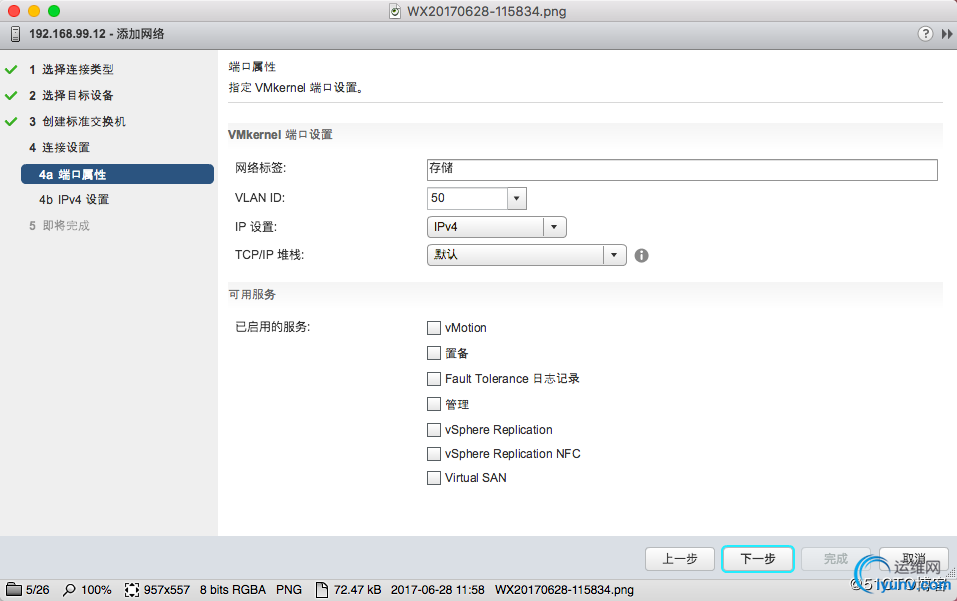This screenshot has width=957, height=601.
Task: Go to step 1 选择连接类型
Action: point(78,70)
